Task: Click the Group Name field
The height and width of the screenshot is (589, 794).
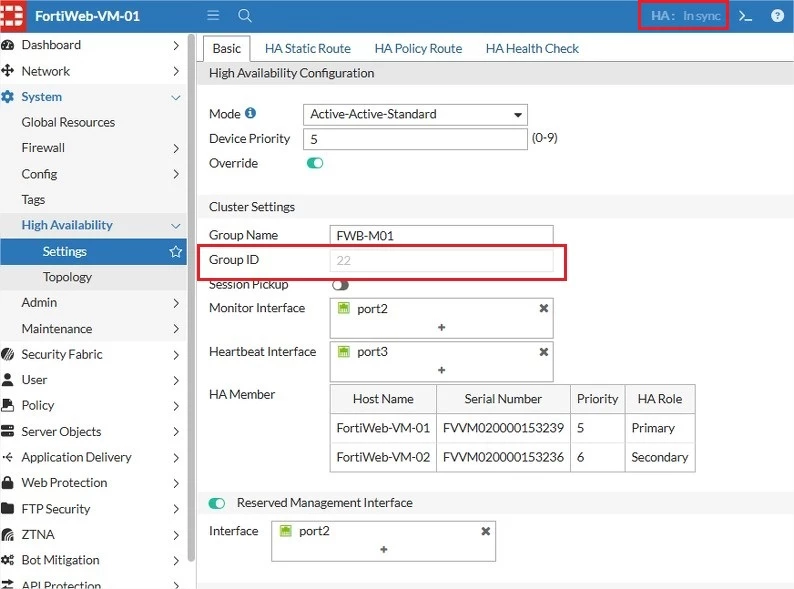Action: [x=441, y=235]
